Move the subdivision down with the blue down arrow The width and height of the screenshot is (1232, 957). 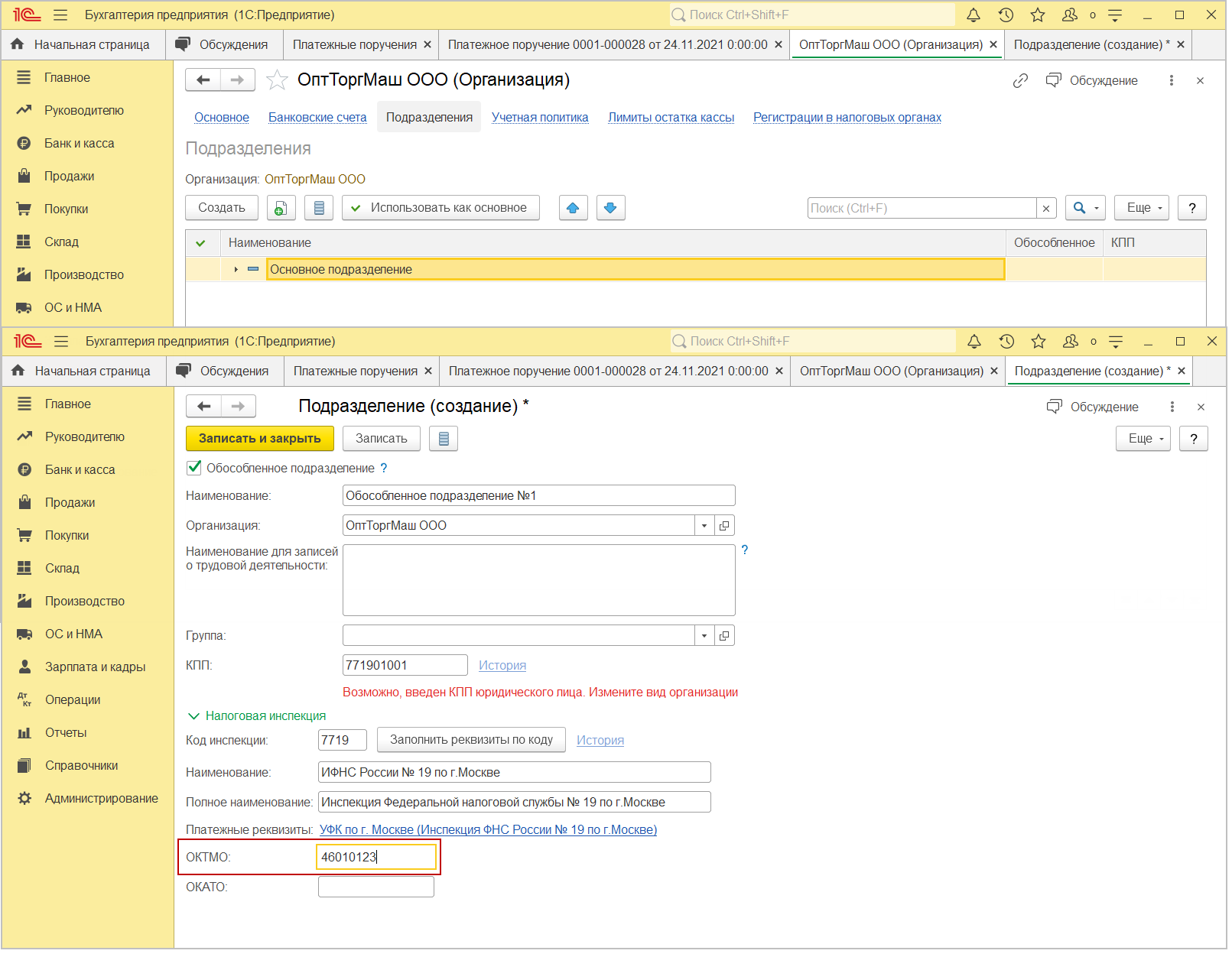(610, 208)
